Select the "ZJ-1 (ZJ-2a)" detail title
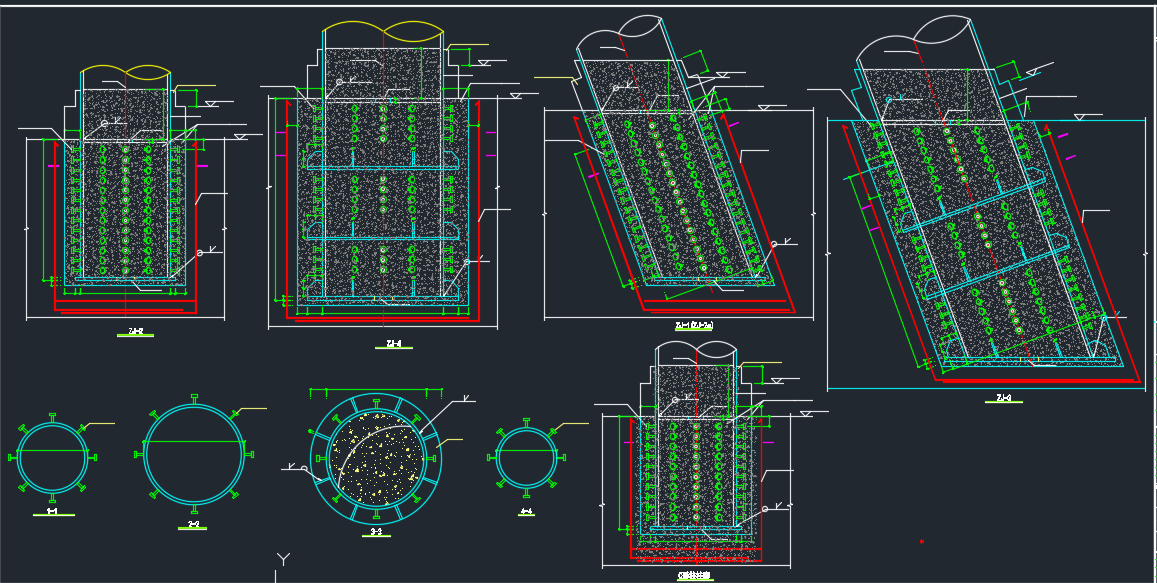 click(694, 325)
